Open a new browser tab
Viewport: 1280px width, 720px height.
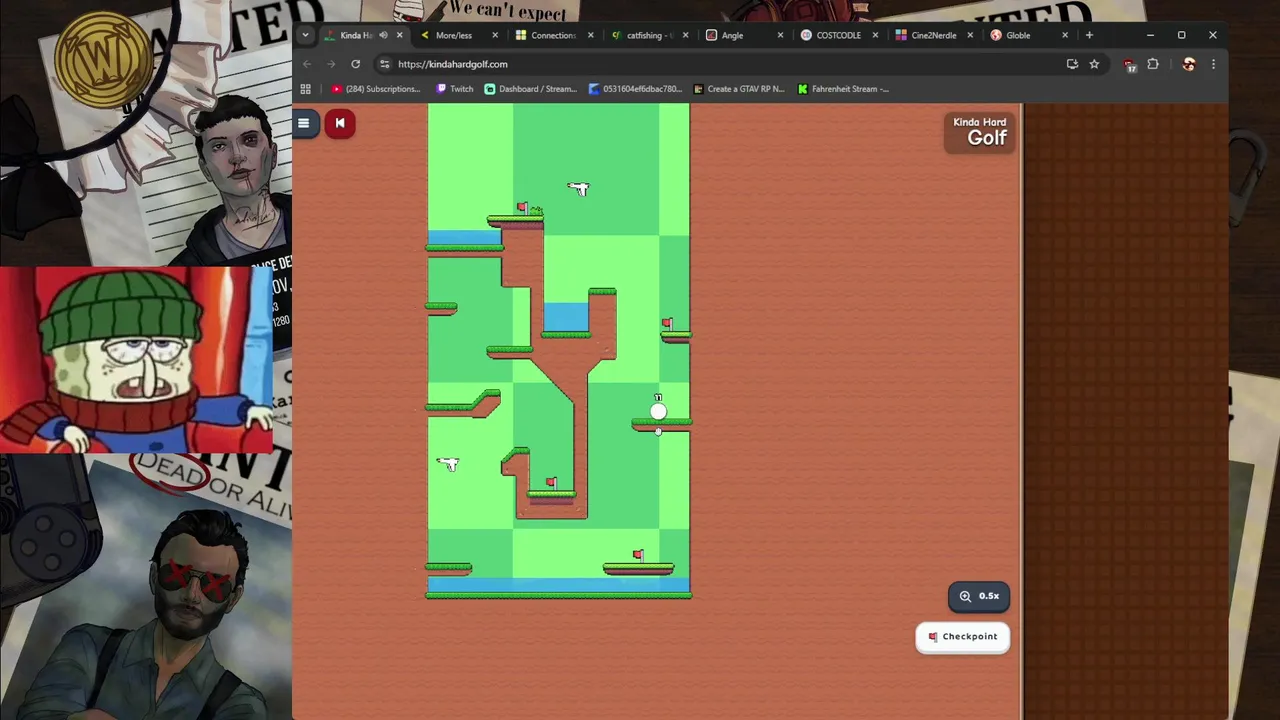coord(1089,35)
